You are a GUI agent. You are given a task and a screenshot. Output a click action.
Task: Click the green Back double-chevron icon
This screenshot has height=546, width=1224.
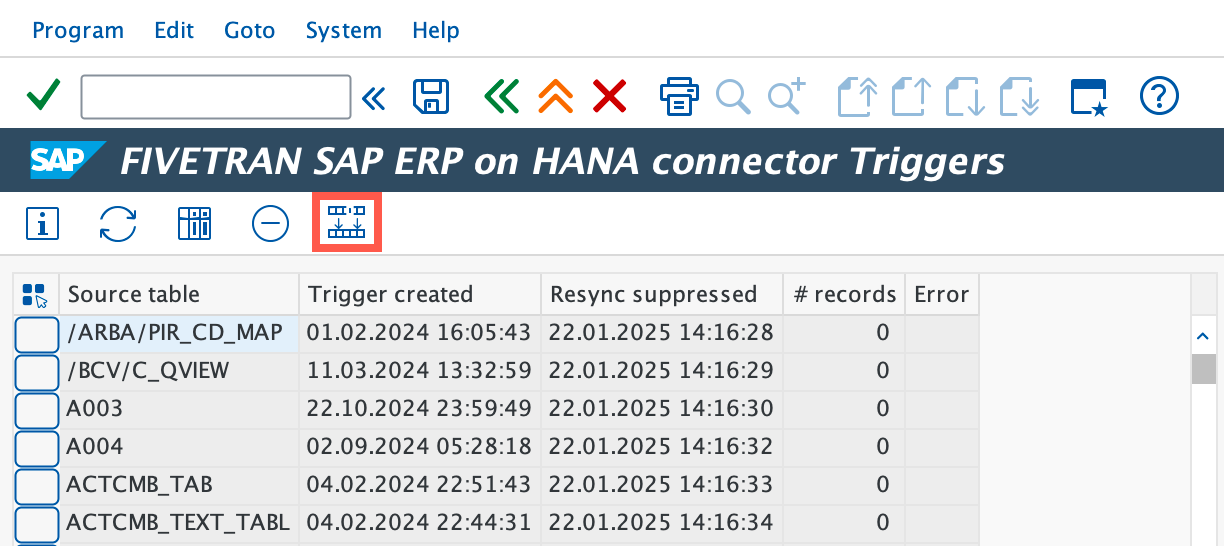tap(502, 97)
